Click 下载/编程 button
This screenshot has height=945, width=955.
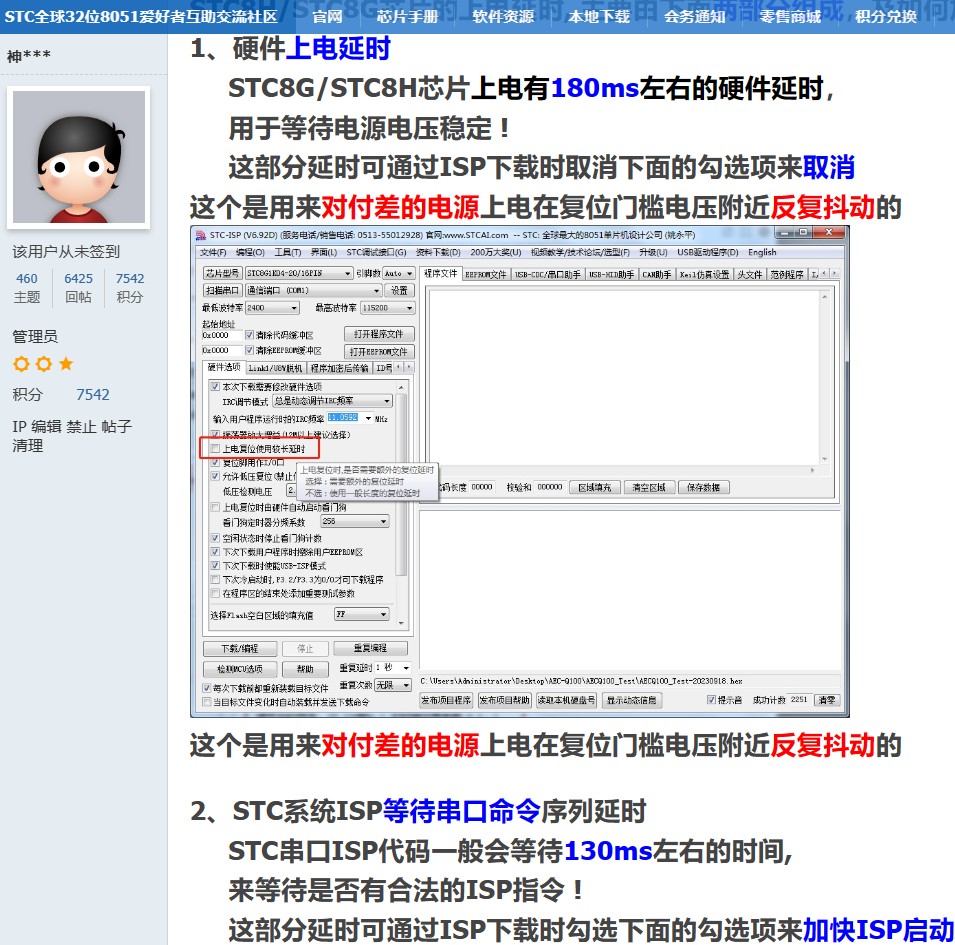click(239, 648)
